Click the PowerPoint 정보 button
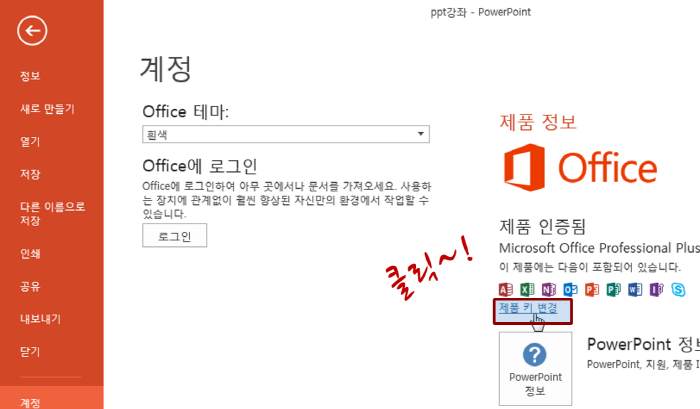This screenshot has height=409, width=700. point(535,369)
